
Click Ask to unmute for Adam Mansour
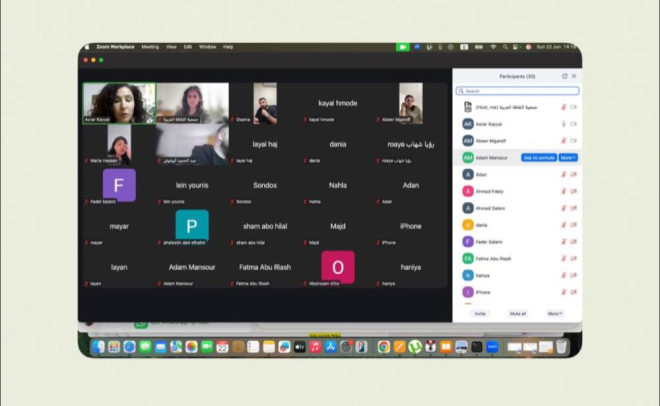pos(539,157)
